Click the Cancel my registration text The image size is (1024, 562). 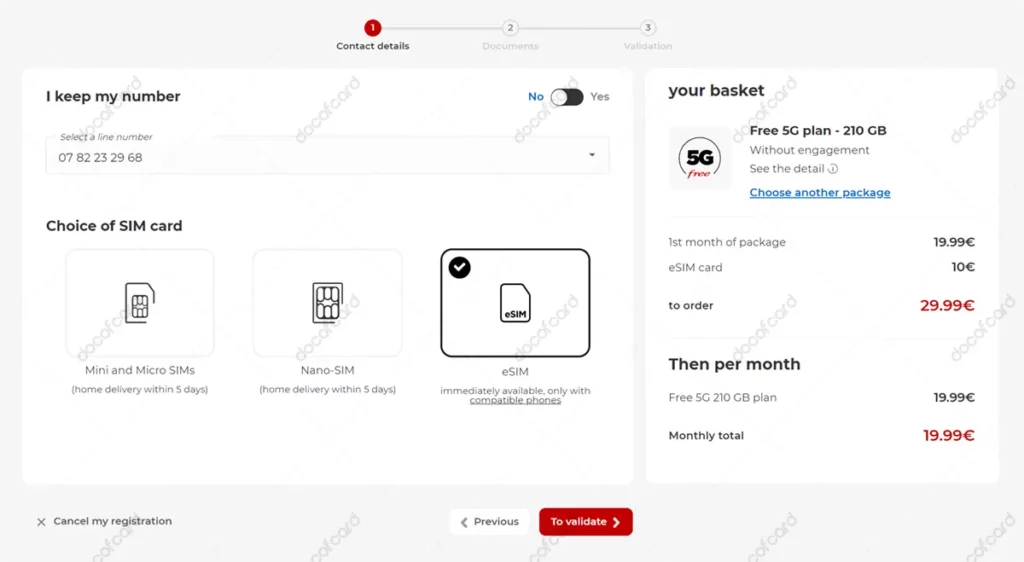112,522
